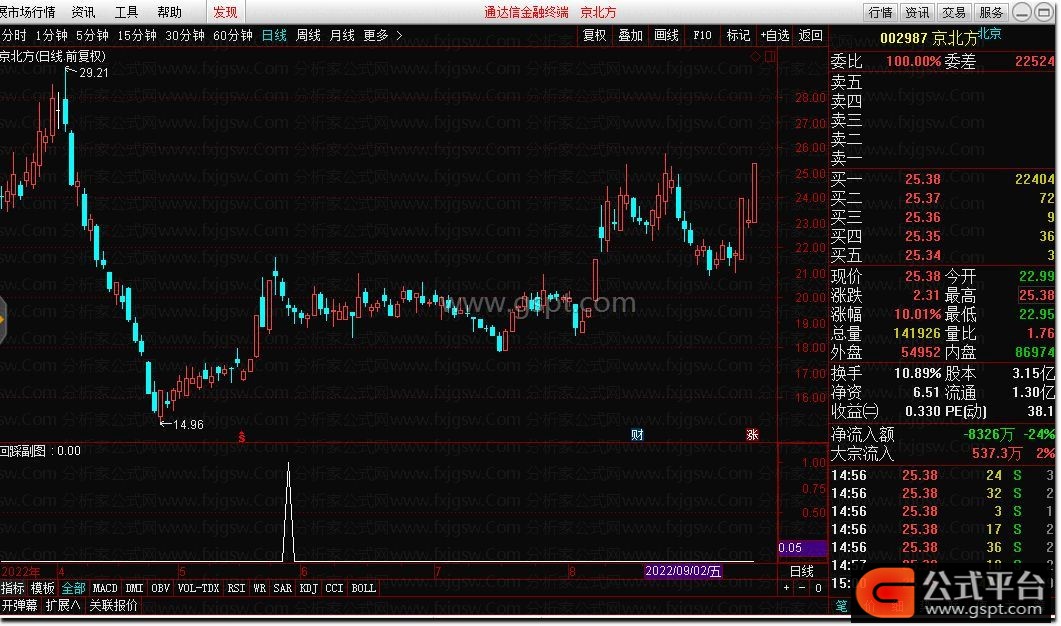Select the 1分钟 period
1061x626 pixels.
pos(51,35)
